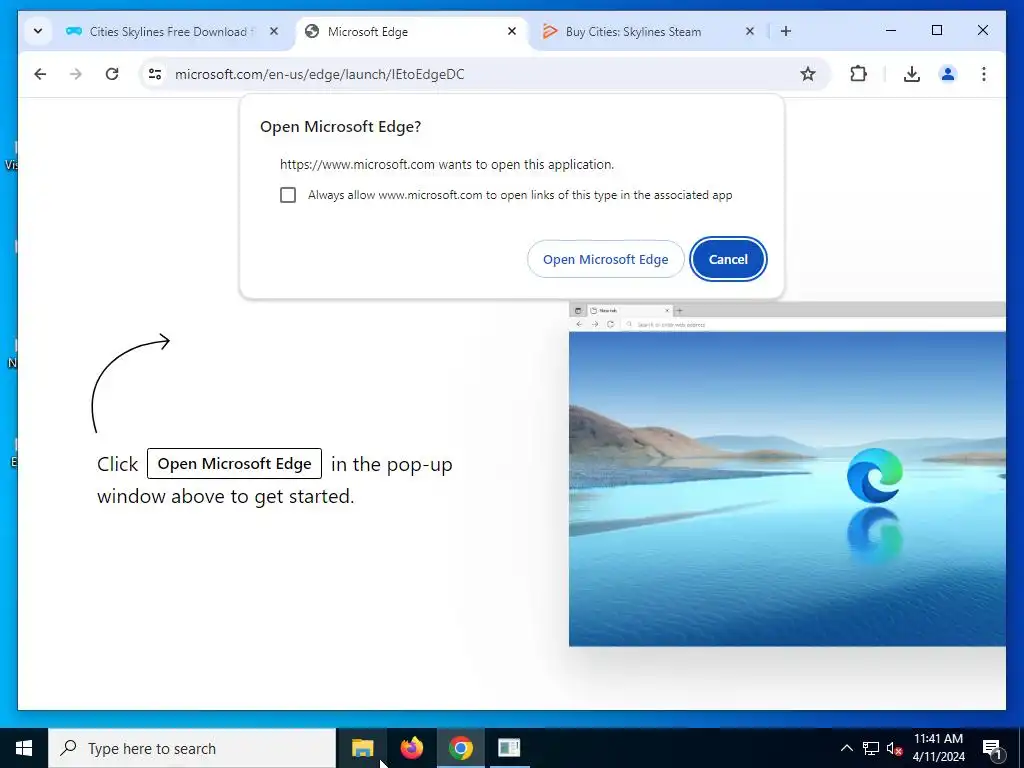
Task: Minimize the Chrome window
Action: pos(891,31)
